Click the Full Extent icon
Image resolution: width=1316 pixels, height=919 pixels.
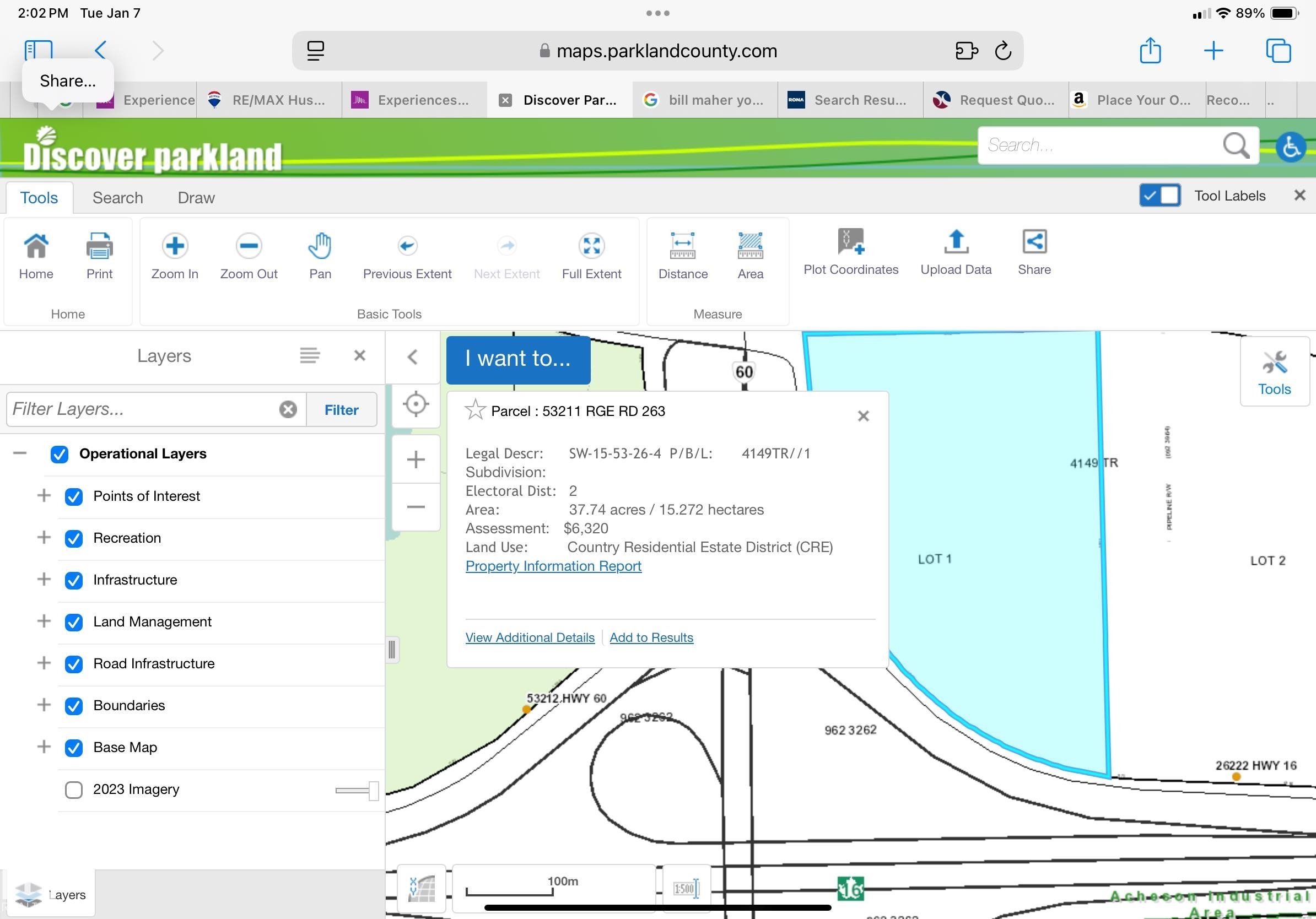click(591, 246)
